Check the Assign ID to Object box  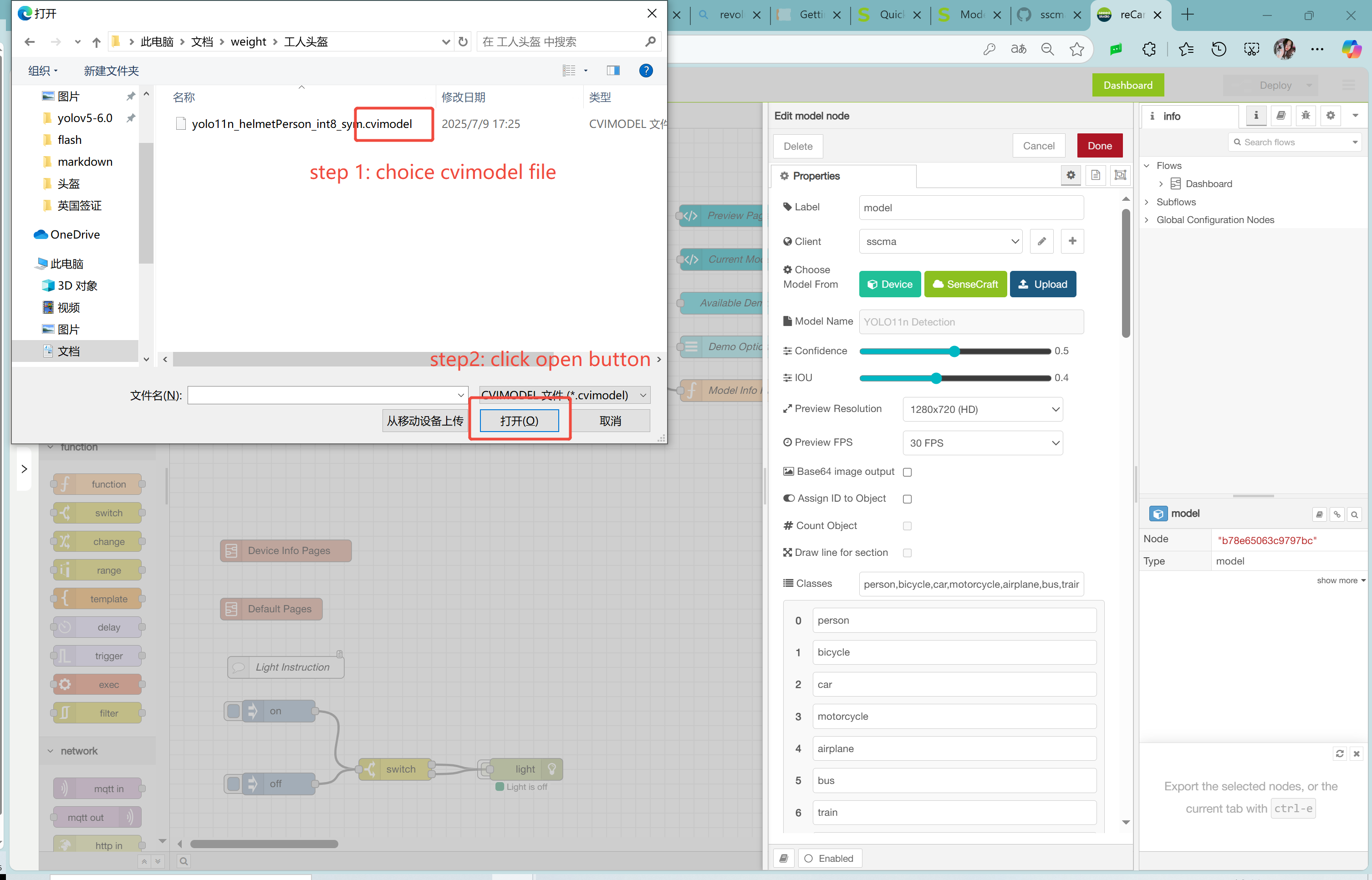pyautogui.click(x=907, y=499)
